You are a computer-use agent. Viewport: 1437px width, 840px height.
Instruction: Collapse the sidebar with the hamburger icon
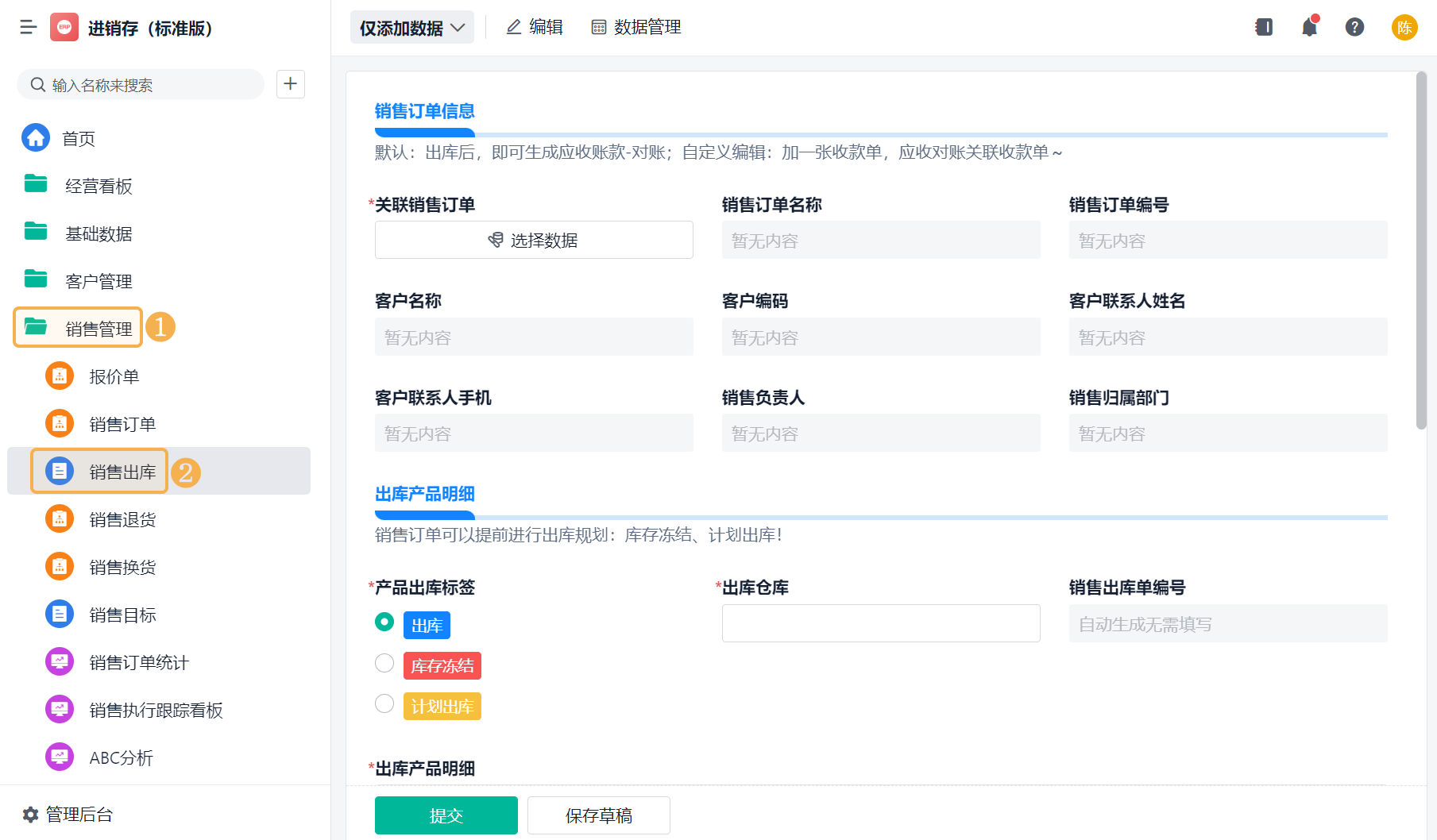point(29,28)
